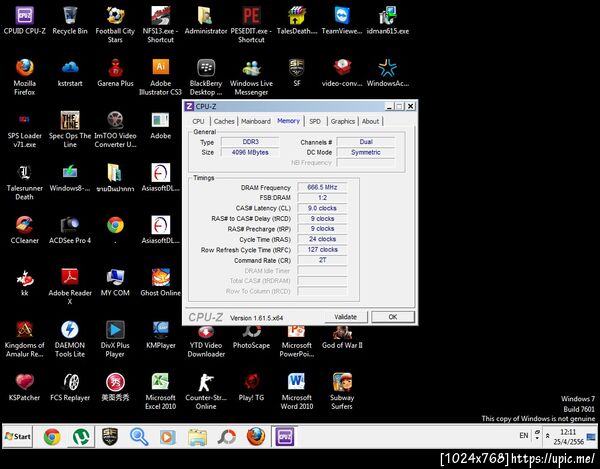
Task: Click the OK button in CPU-Z
Action: pos(393,317)
